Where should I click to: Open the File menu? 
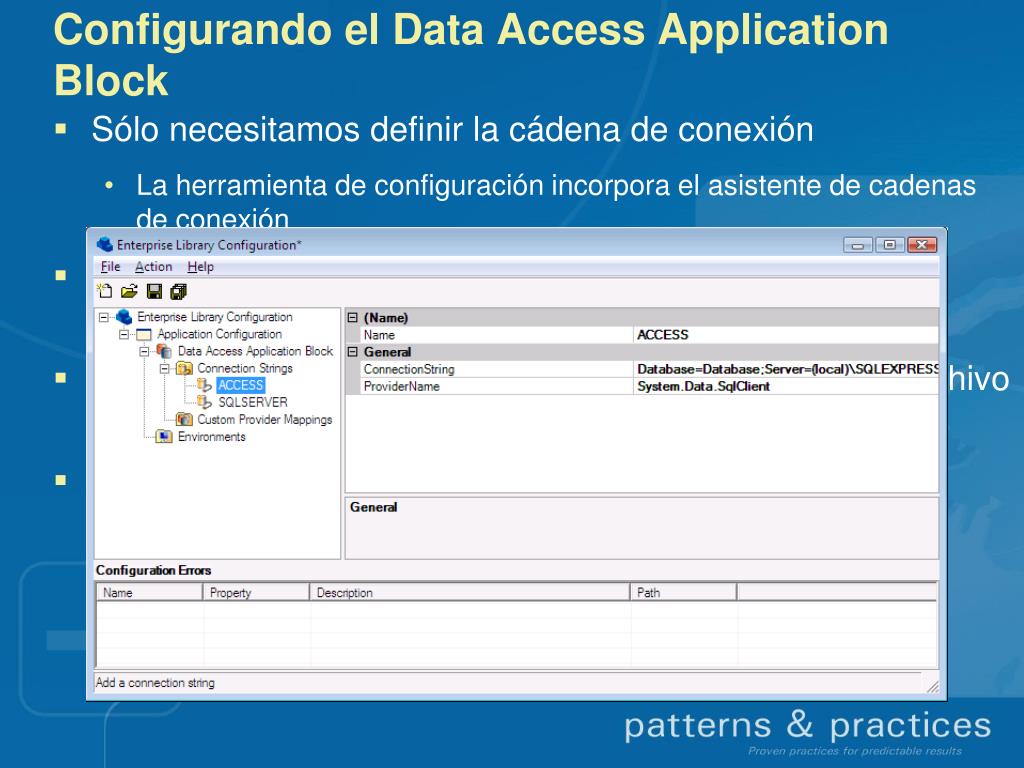(110, 266)
